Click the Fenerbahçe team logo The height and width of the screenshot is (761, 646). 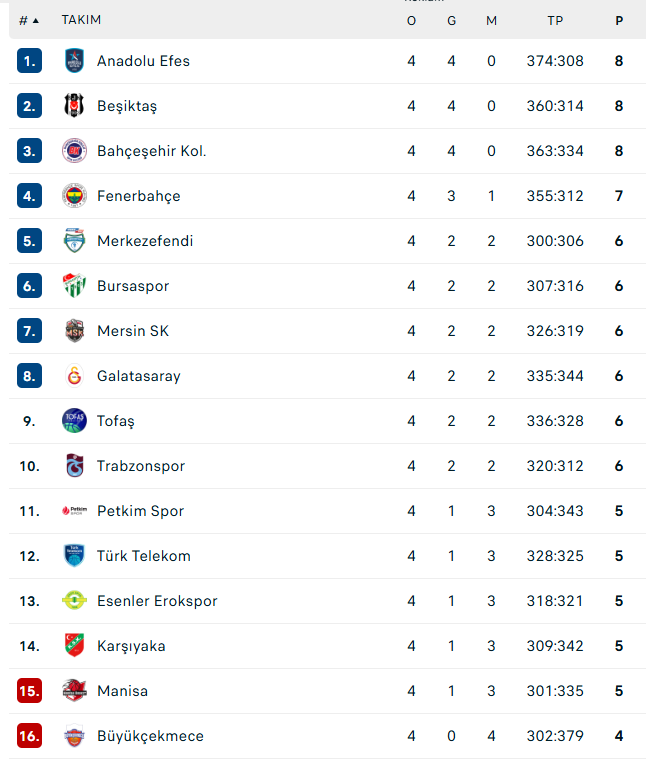coord(75,196)
